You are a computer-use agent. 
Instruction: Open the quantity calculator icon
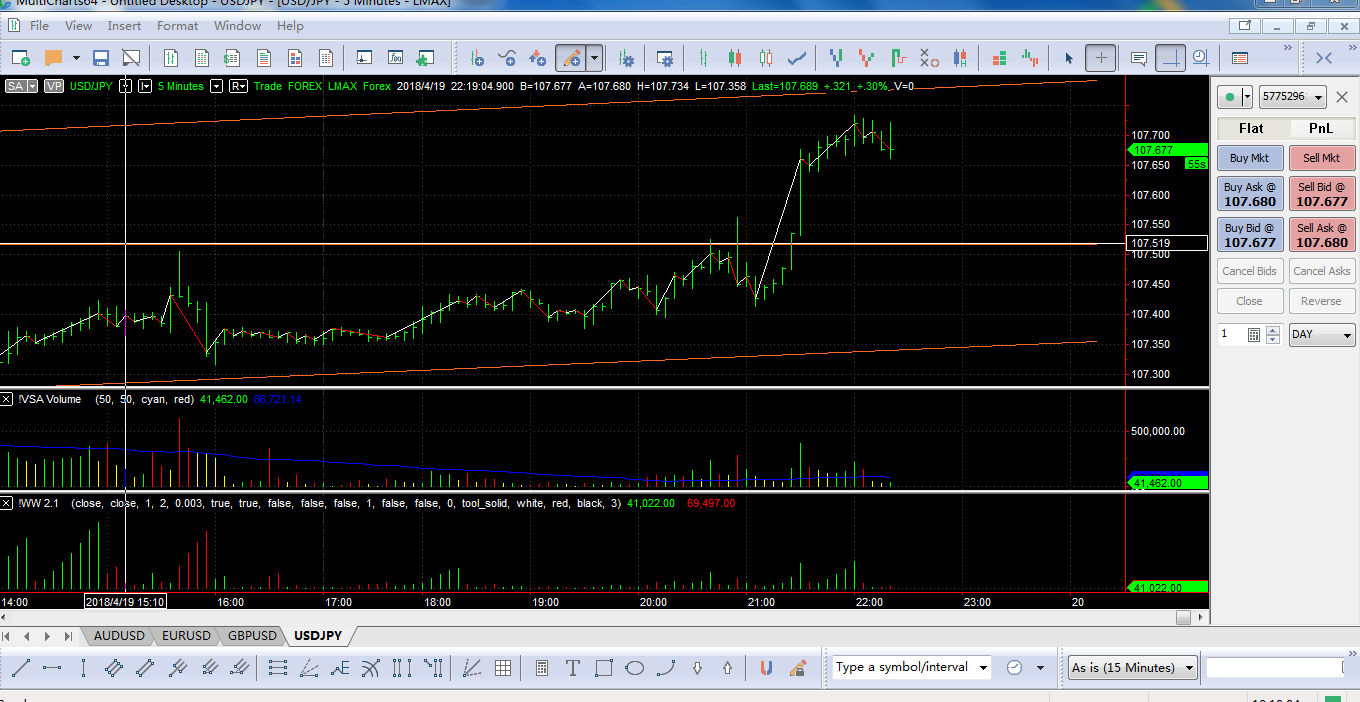pos(1255,335)
